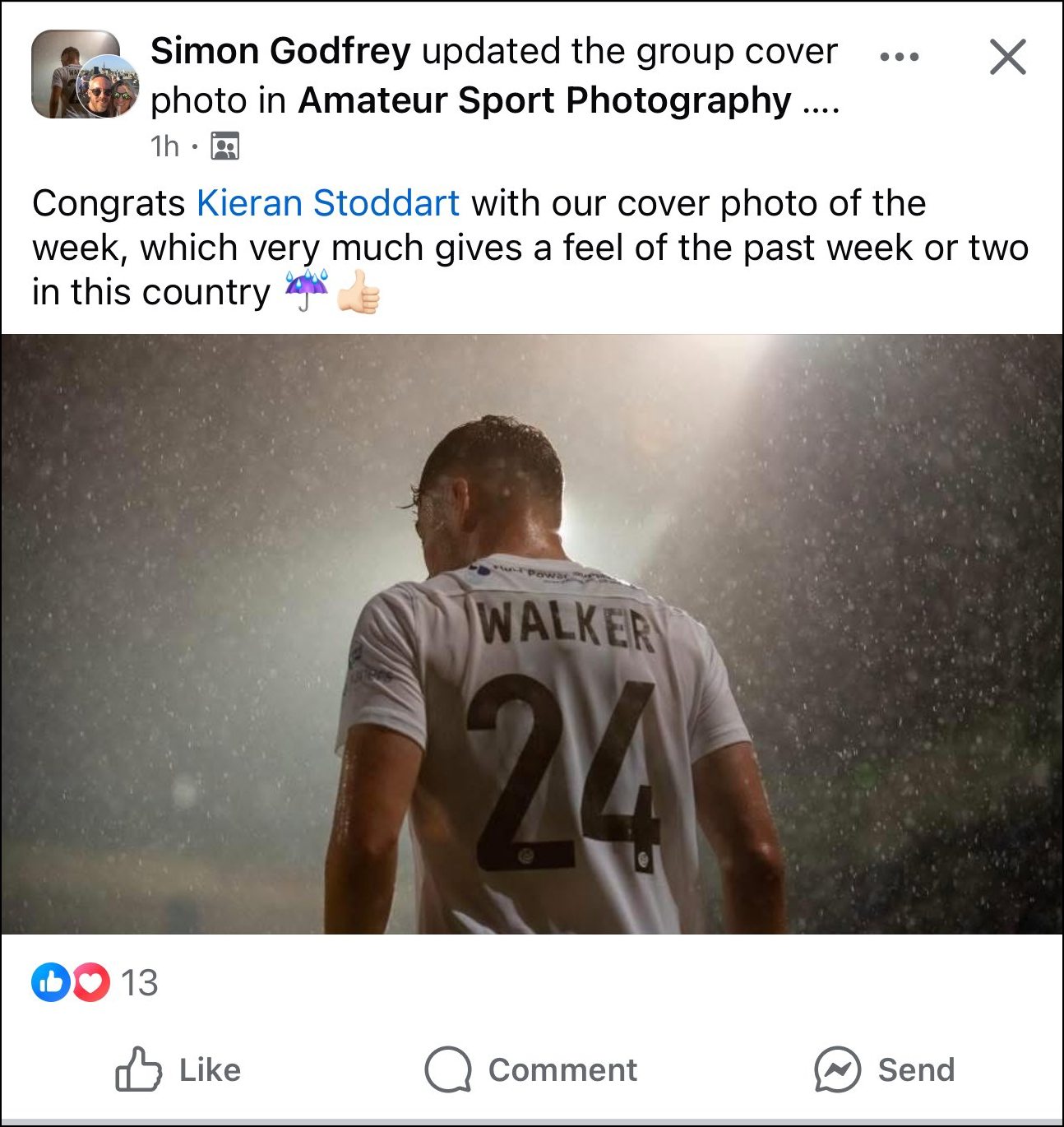This screenshot has height=1127, width=1064.
Task: Open the Amateur Sport Photography group link
Action: [x=544, y=100]
